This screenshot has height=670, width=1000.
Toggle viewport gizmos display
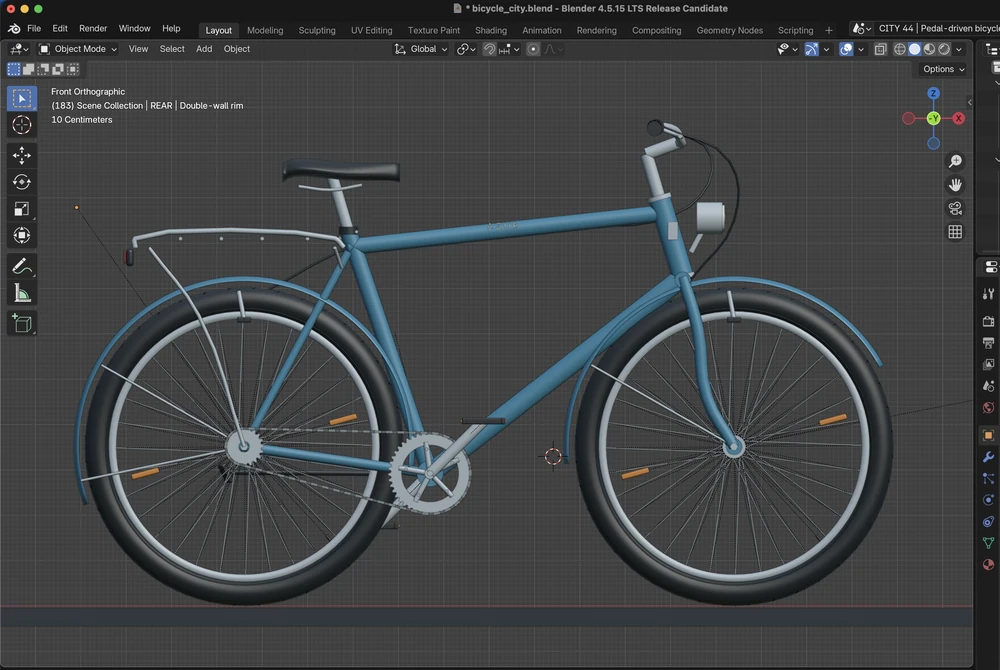click(811, 49)
